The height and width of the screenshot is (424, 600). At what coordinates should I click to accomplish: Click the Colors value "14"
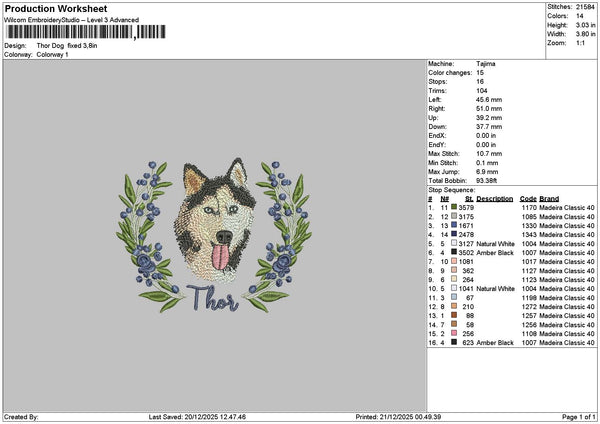(580, 16)
